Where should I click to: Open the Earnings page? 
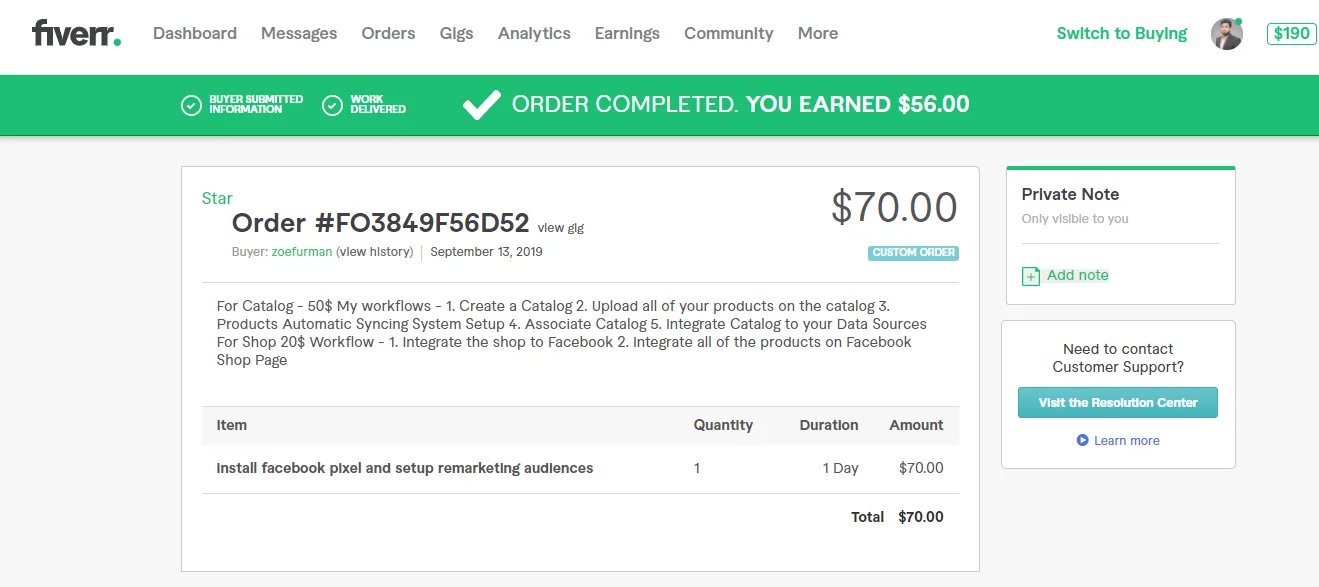pos(627,34)
